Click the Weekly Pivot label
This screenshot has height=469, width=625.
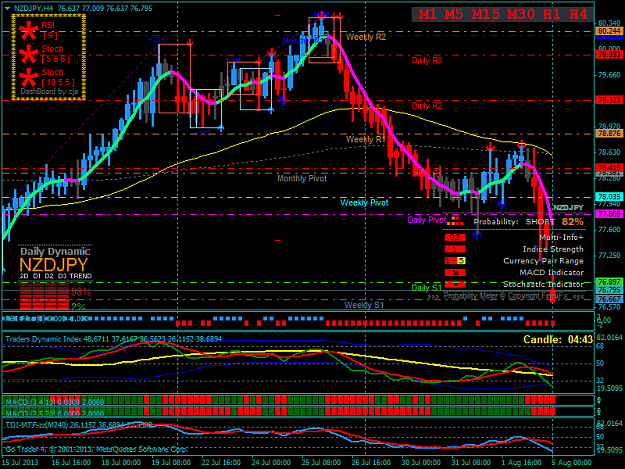tap(364, 203)
